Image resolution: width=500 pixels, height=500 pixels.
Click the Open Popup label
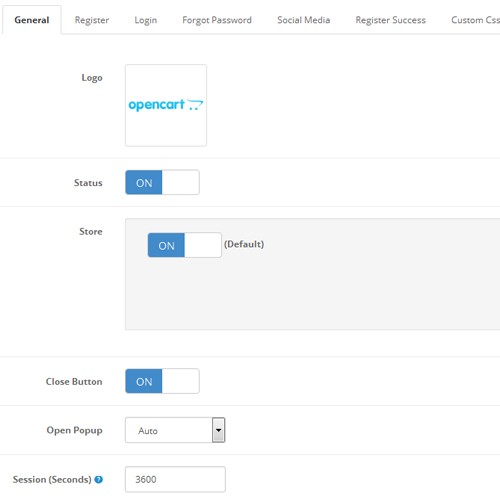(x=74, y=430)
